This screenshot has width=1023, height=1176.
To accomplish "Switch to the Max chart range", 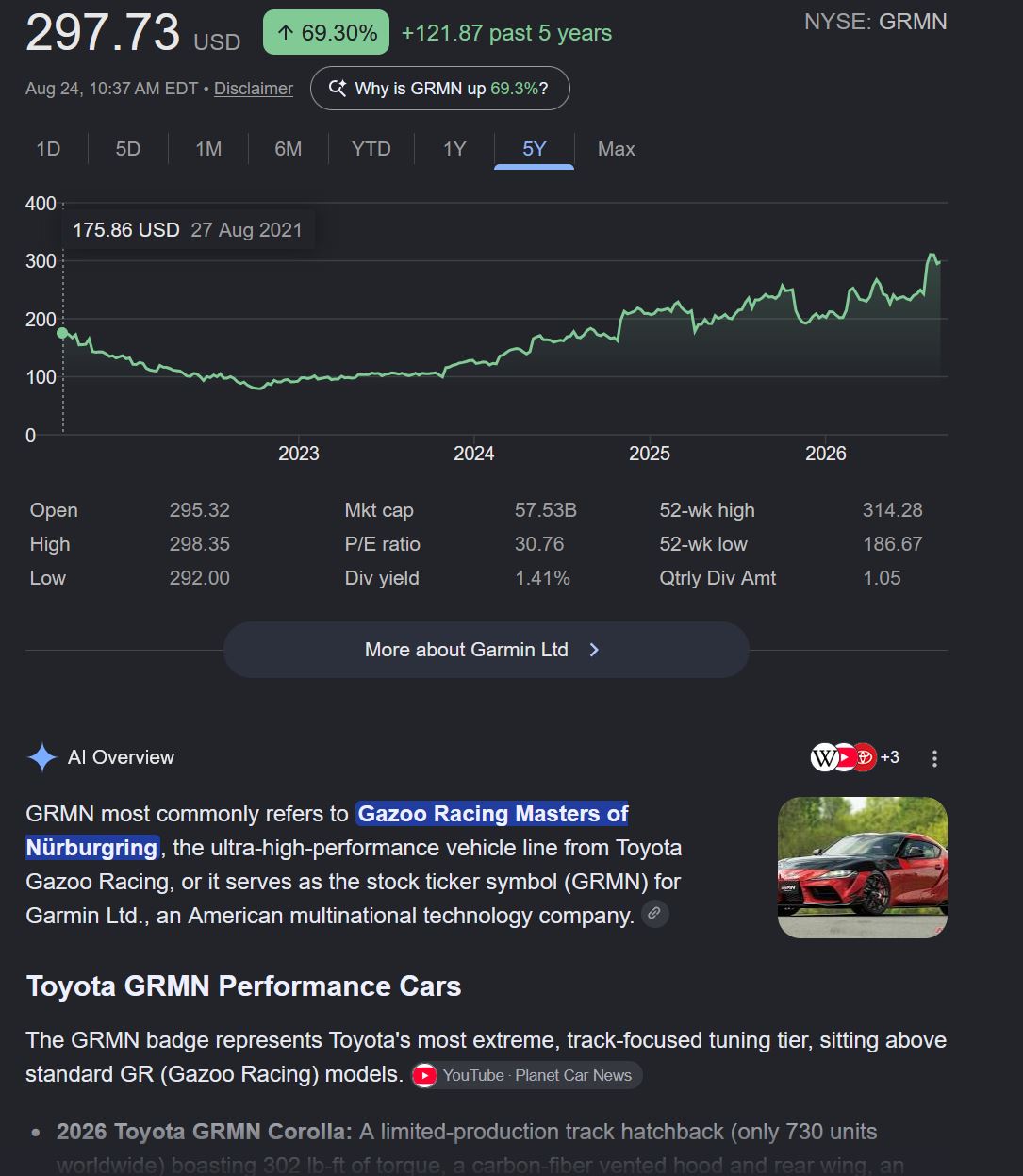I will pyautogui.click(x=617, y=149).
